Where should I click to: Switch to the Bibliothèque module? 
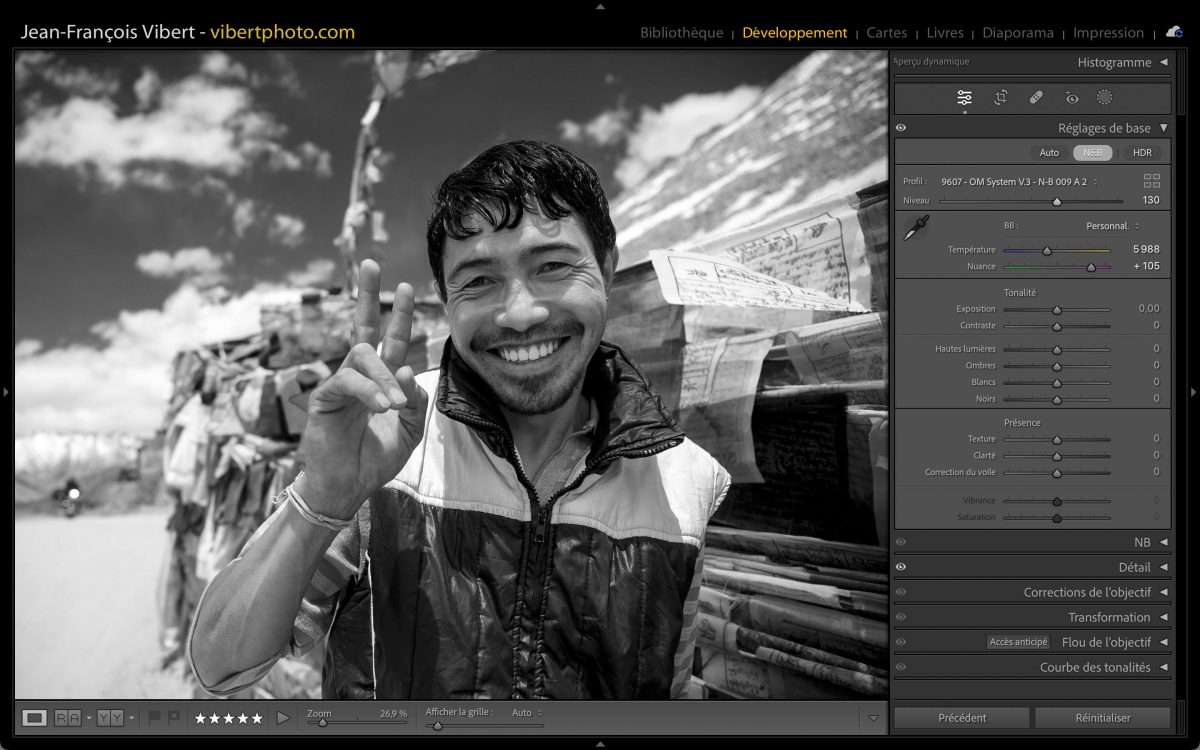[x=681, y=33]
